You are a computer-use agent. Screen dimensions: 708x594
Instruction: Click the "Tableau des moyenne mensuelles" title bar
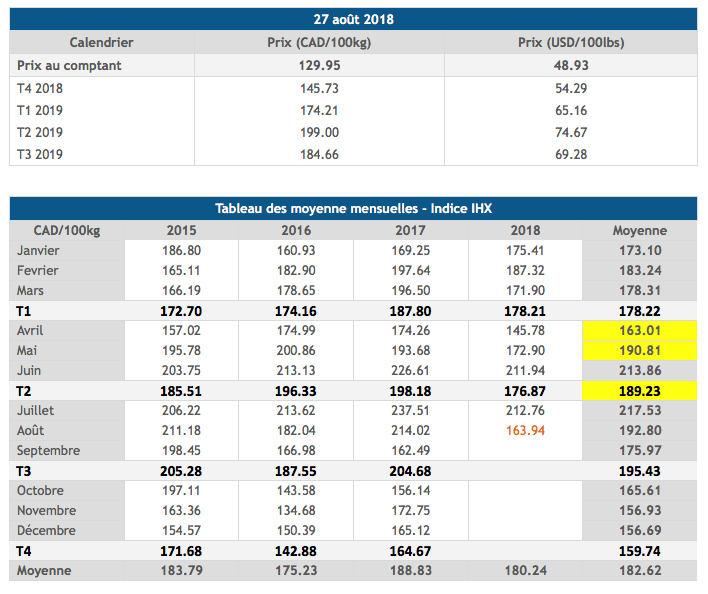(x=353, y=208)
